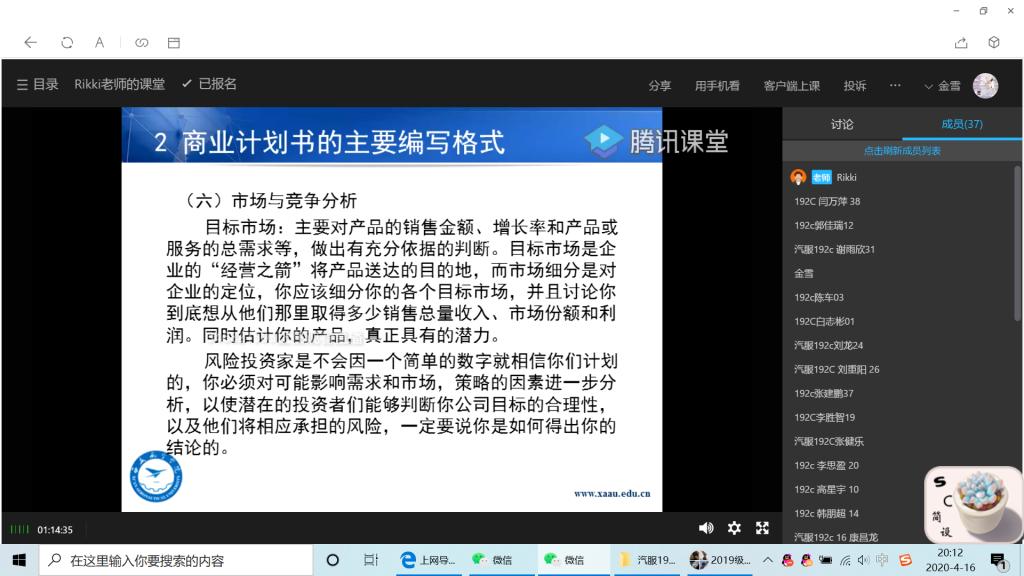Toggle the 已报名 enrollment status
Screen dimensions: 1024x576
point(209,85)
